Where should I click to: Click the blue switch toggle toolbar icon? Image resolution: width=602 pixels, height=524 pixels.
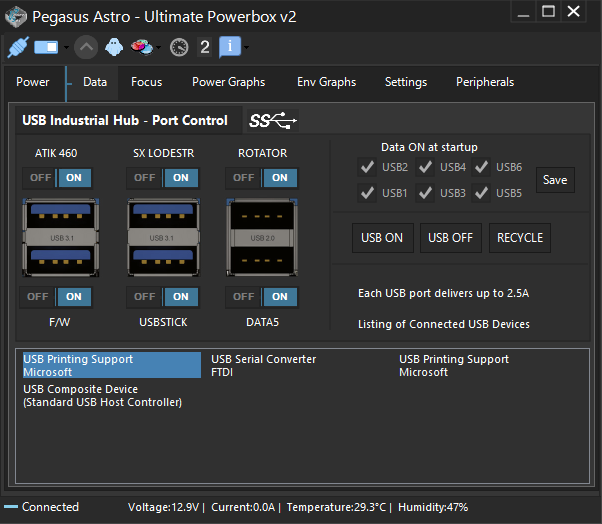46,47
